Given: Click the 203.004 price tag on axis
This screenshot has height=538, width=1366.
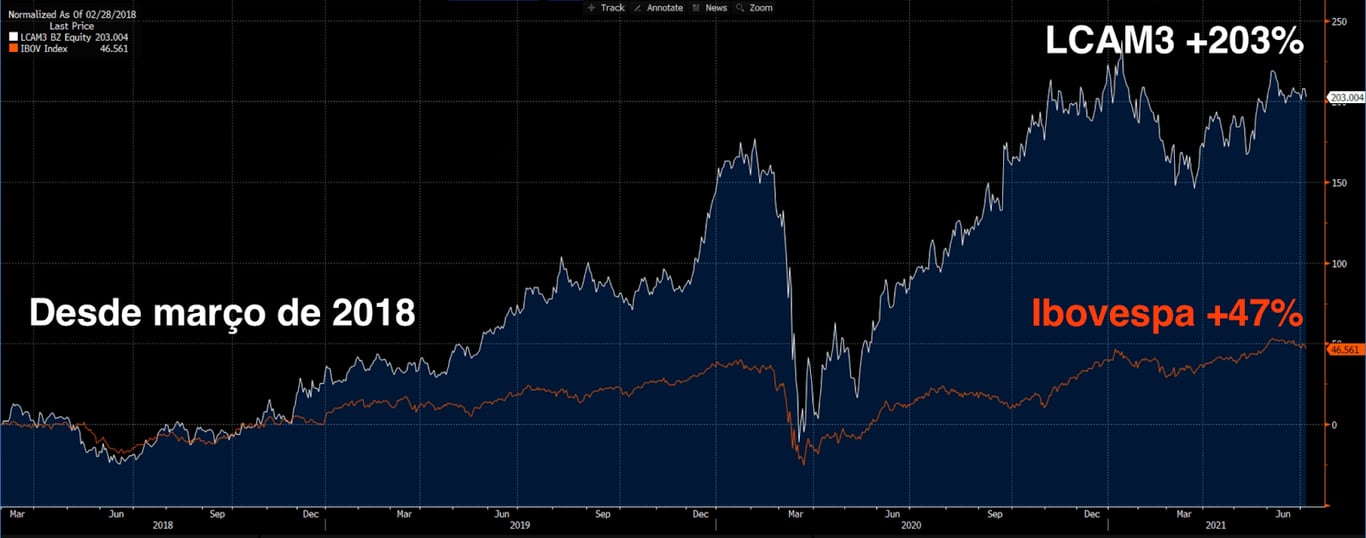Looking at the screenshot, I should point(1346,97).
